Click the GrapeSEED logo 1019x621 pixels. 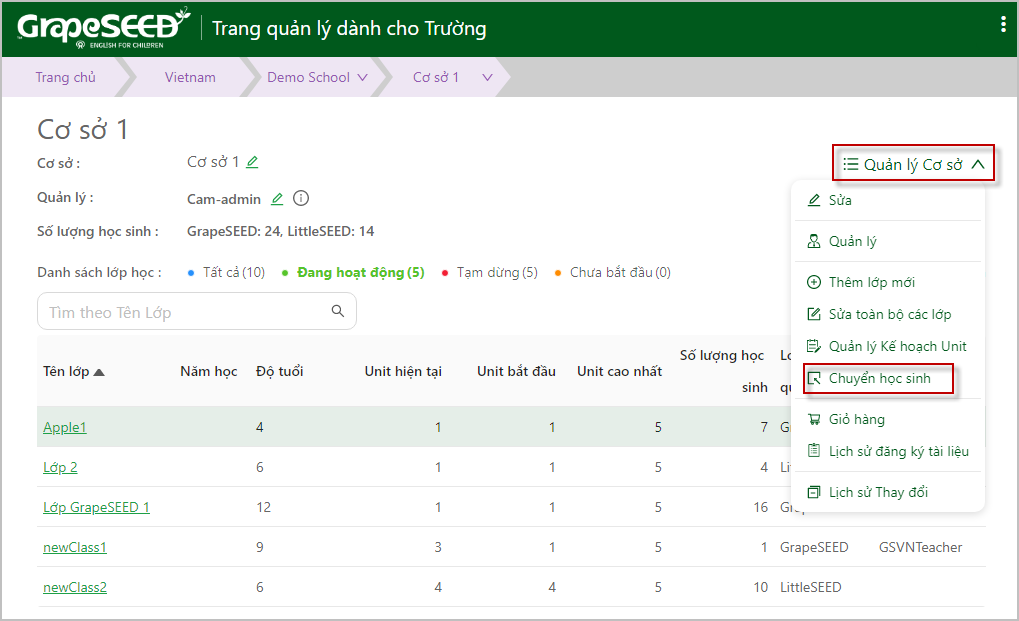tap(104, 28)
